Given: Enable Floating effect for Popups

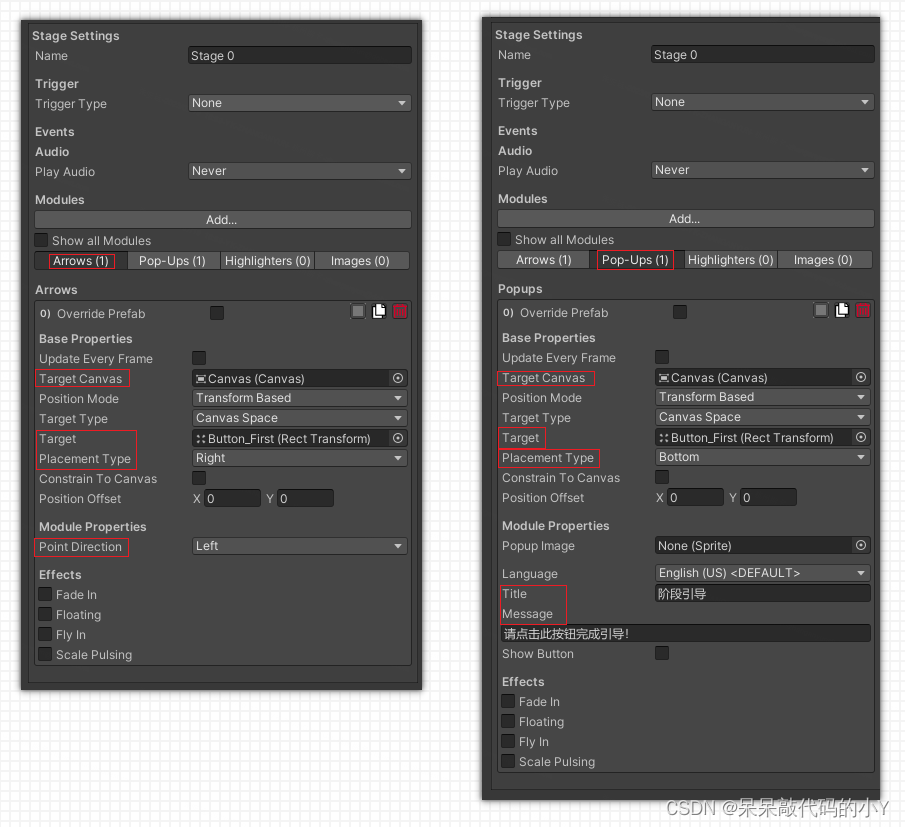Looking at the screenshot, I should tap(508, 721).
